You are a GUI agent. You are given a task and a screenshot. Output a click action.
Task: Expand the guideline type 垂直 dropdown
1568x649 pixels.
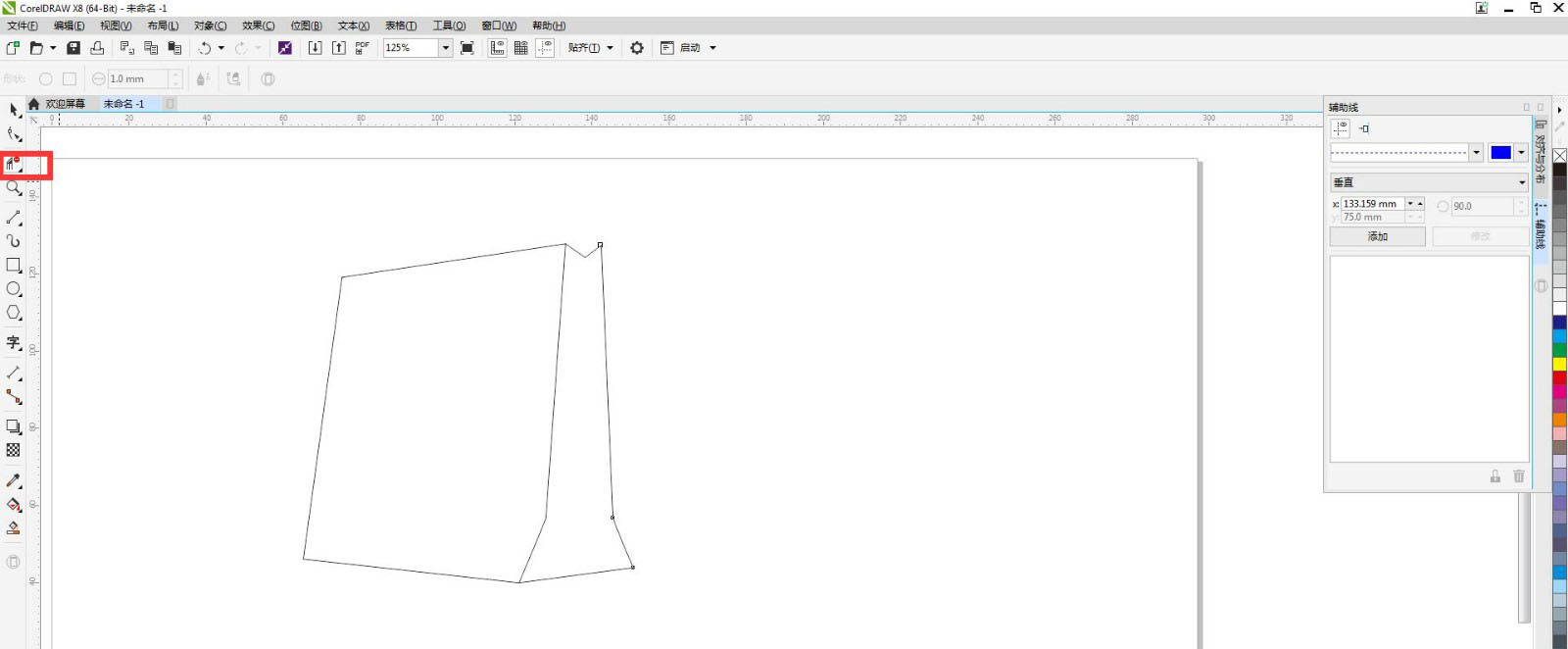coord(1521,182)
